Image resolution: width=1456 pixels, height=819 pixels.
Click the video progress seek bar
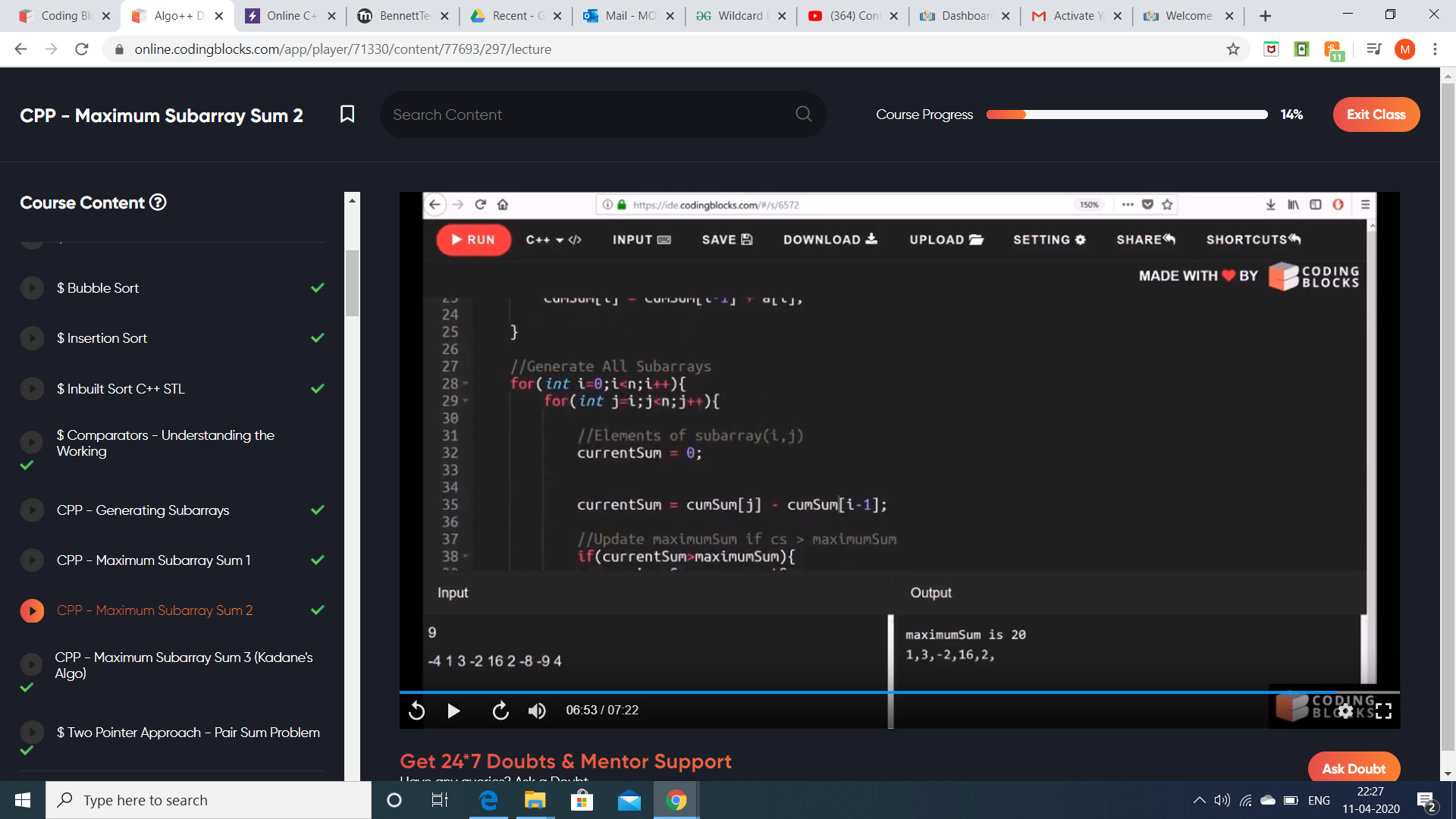pyautogui.click(x=899, y=692)
